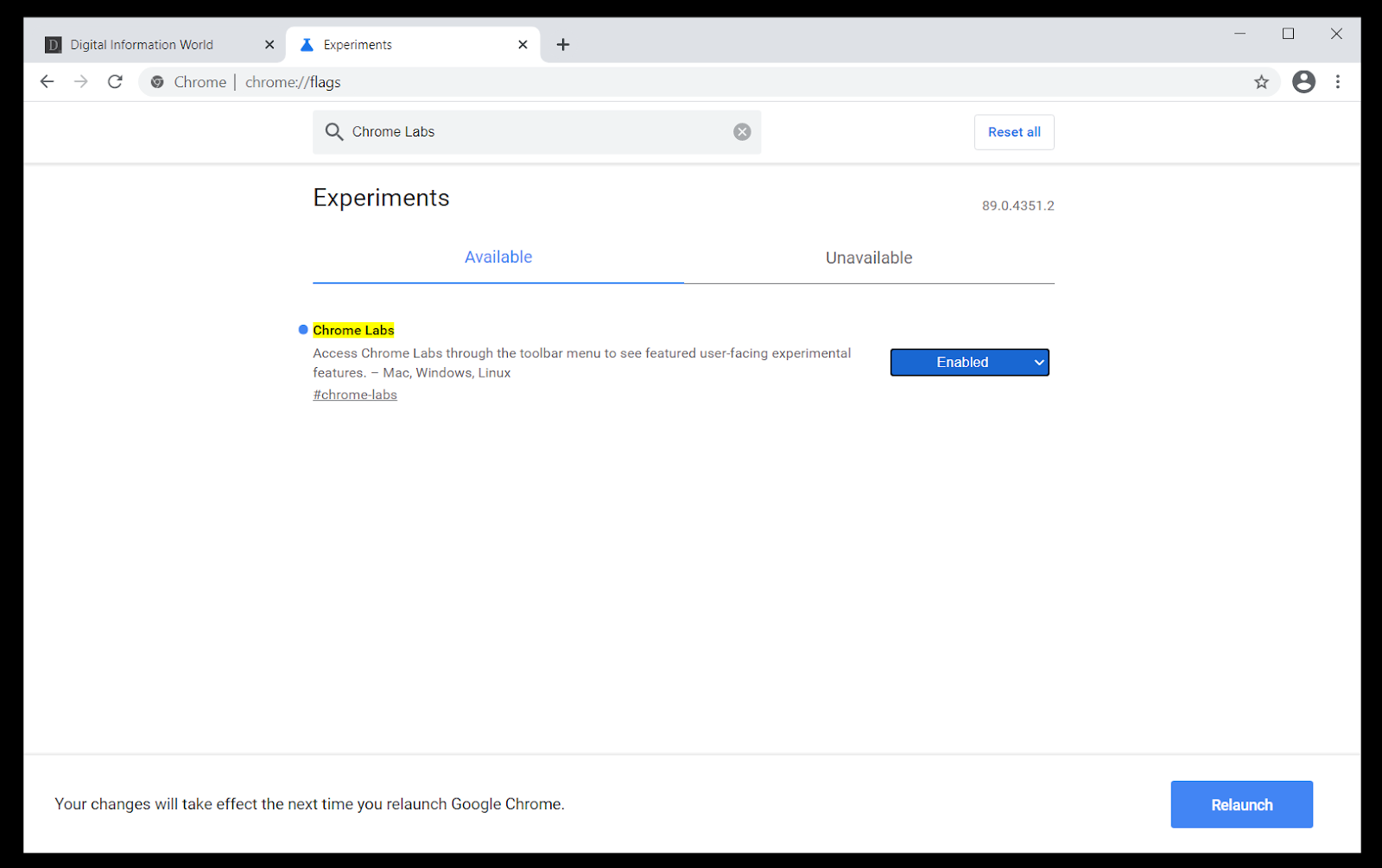This screenshot has width=1382, height=868.
Task: Open a new browser tab with the plus icon
Action: 562,44
